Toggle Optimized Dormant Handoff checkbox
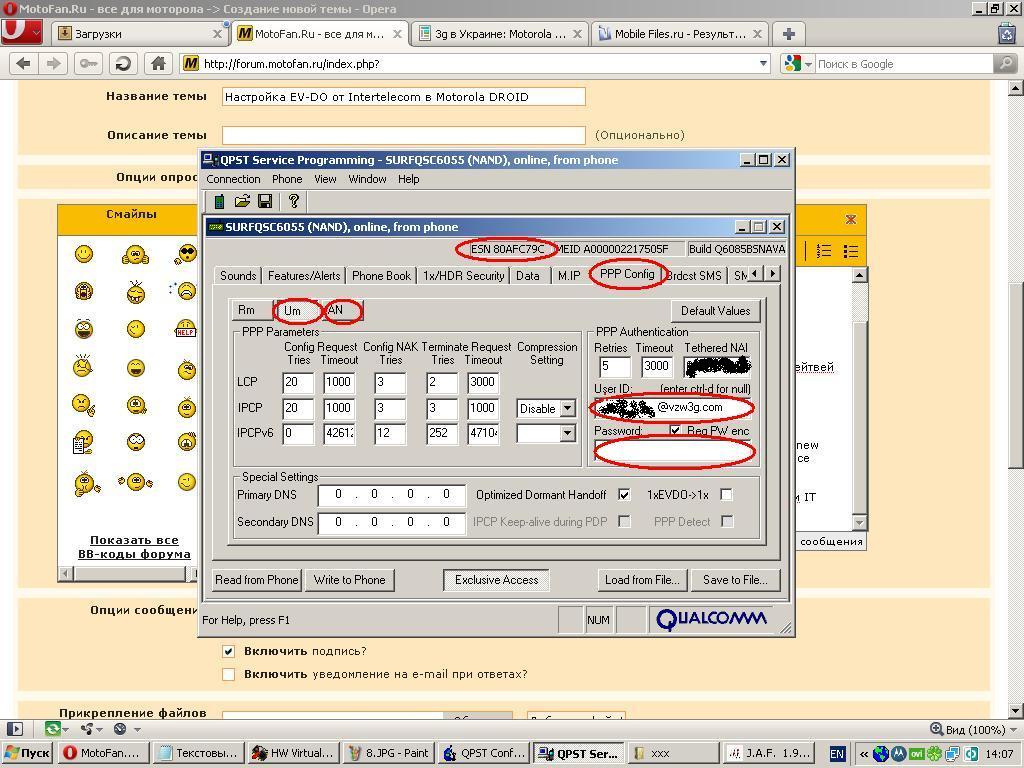The image size is (1024, 768). pos(624,495)
